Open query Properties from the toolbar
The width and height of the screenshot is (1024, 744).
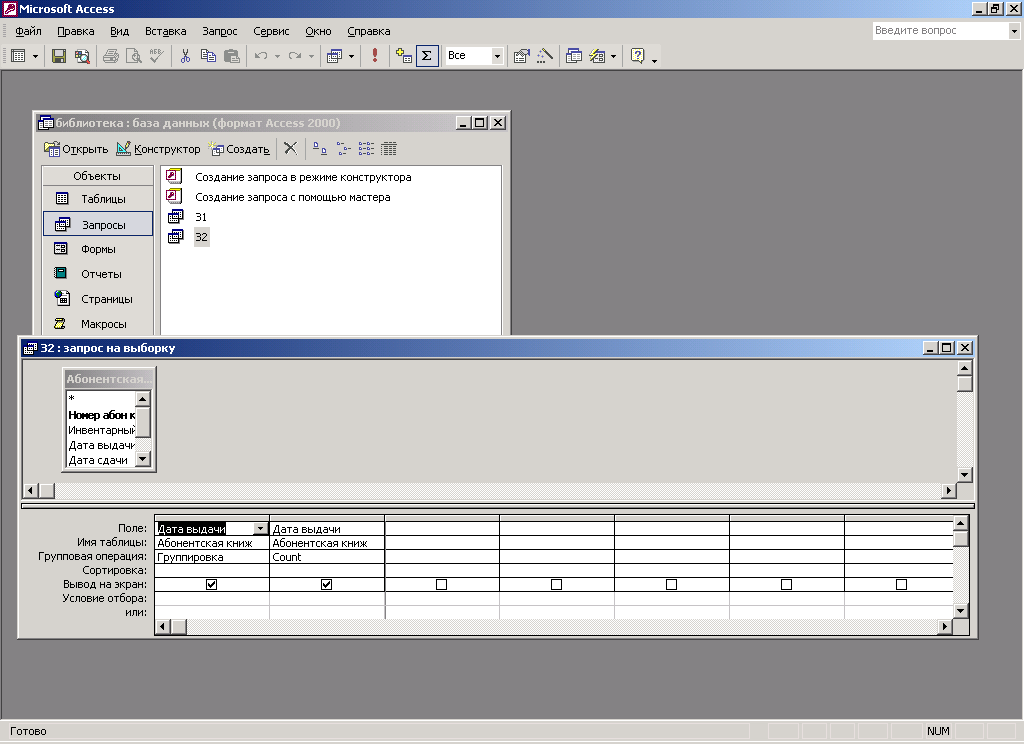pyautogui.click(x=521, y=56)
